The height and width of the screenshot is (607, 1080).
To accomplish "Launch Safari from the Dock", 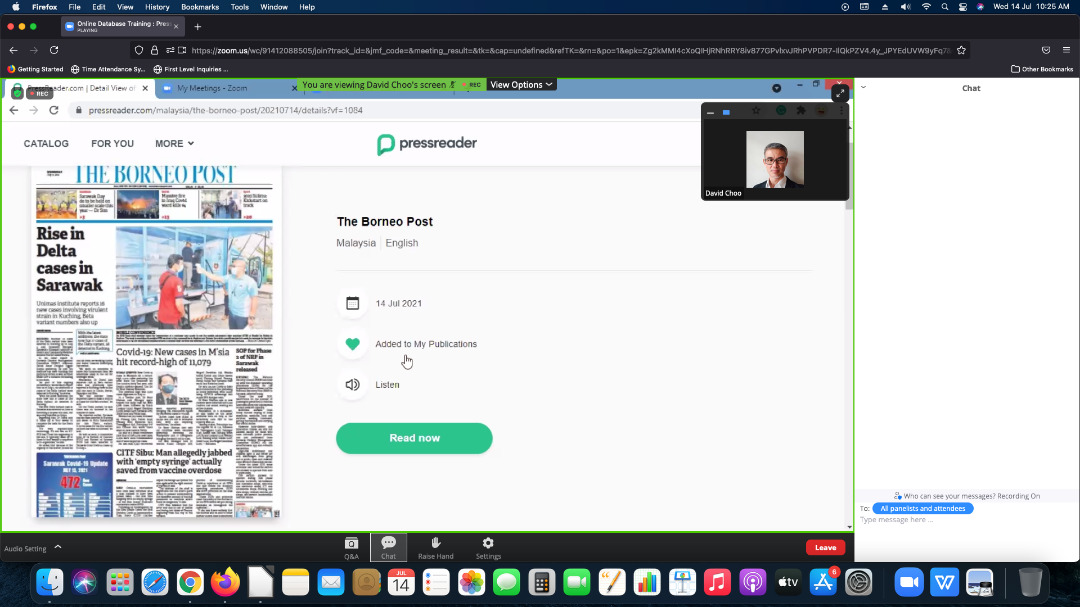I will 155,583.
